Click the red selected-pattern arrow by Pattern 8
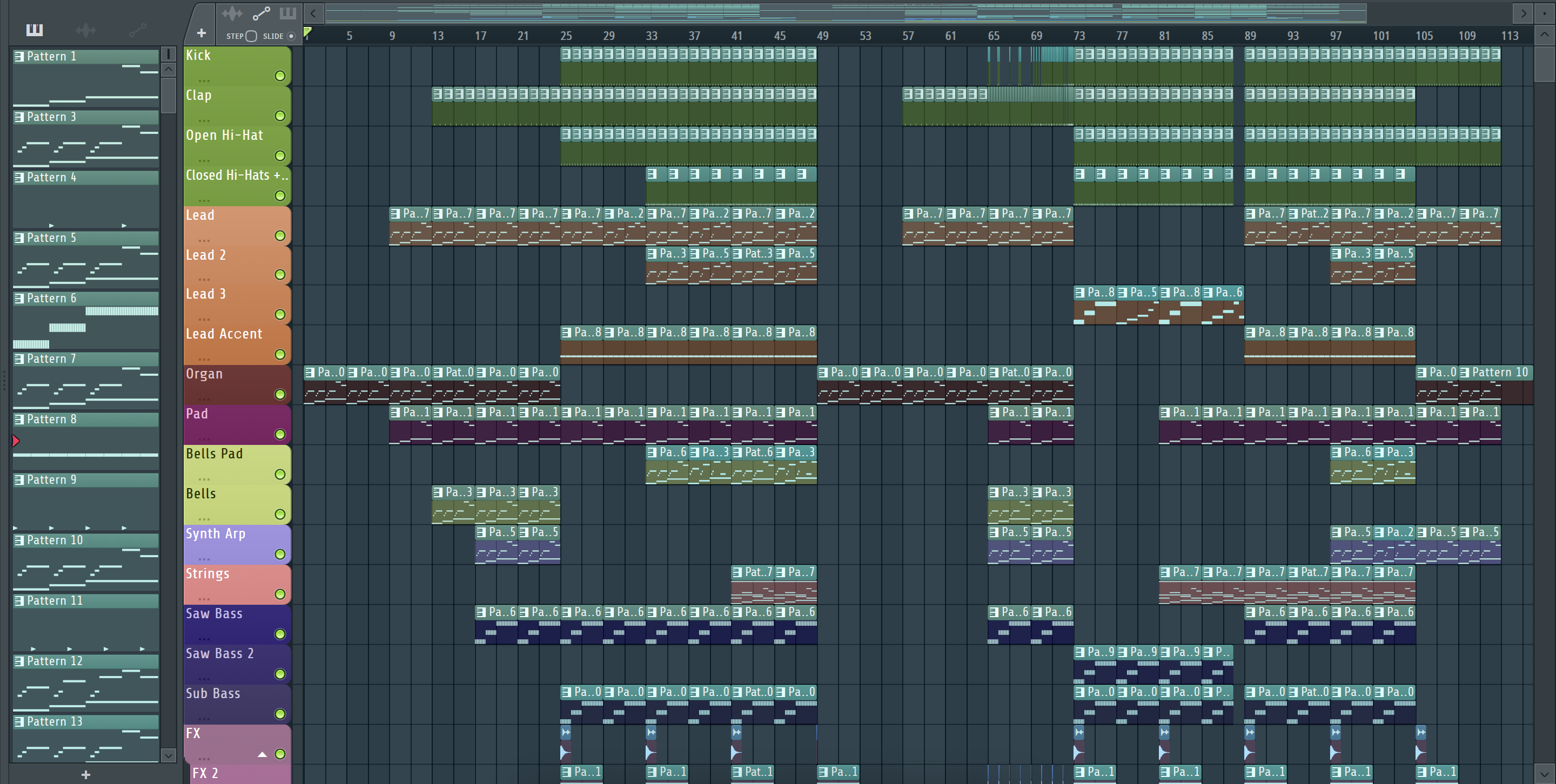Viewport: 1556px width, 784px height. point(16,441)
